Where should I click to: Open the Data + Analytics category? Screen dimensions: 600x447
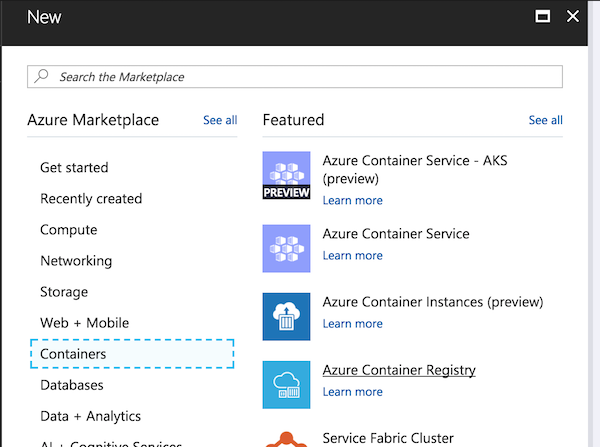(91, 416)
